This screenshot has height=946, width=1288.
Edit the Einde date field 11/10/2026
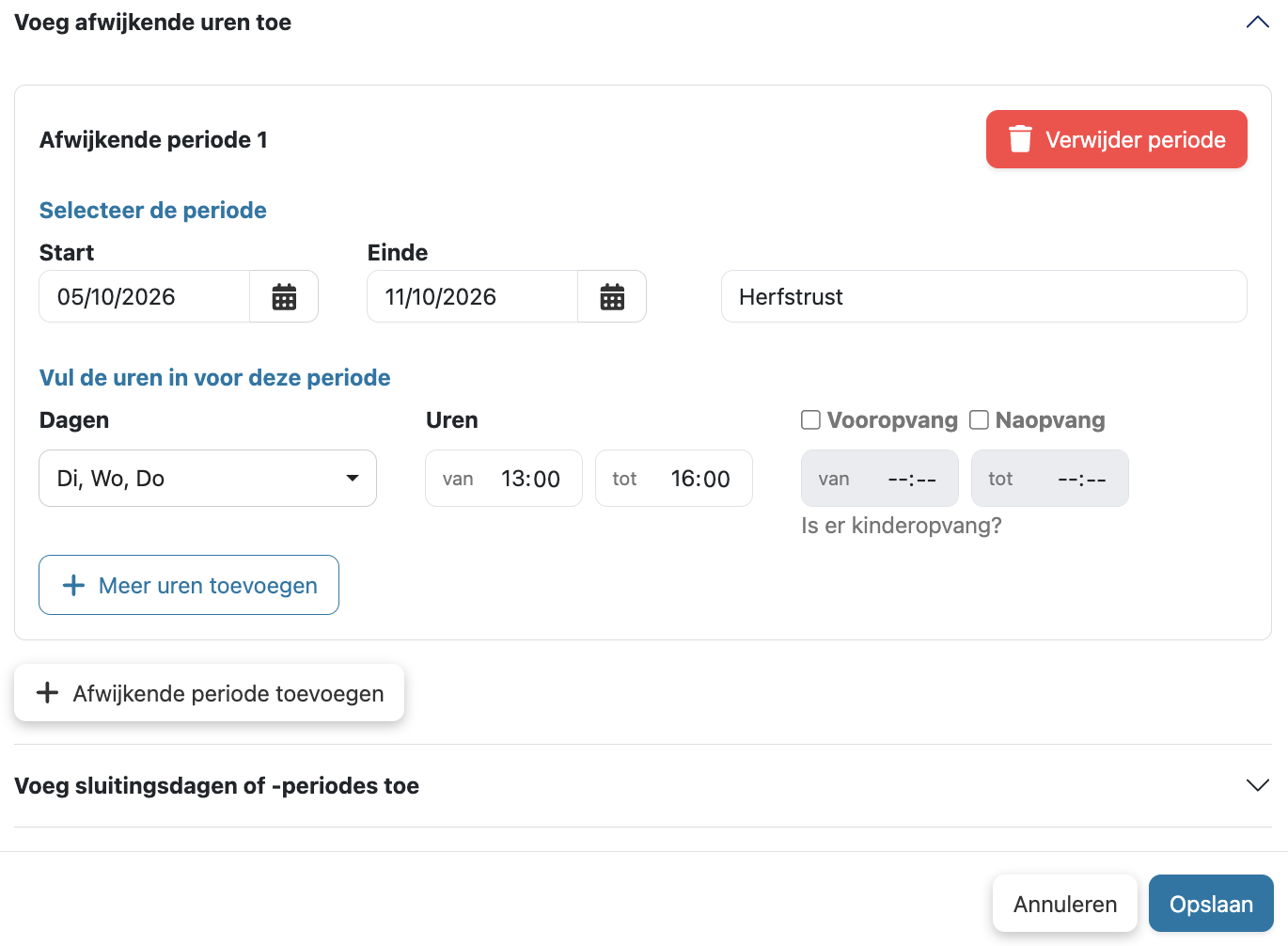[x=472, y=297]
